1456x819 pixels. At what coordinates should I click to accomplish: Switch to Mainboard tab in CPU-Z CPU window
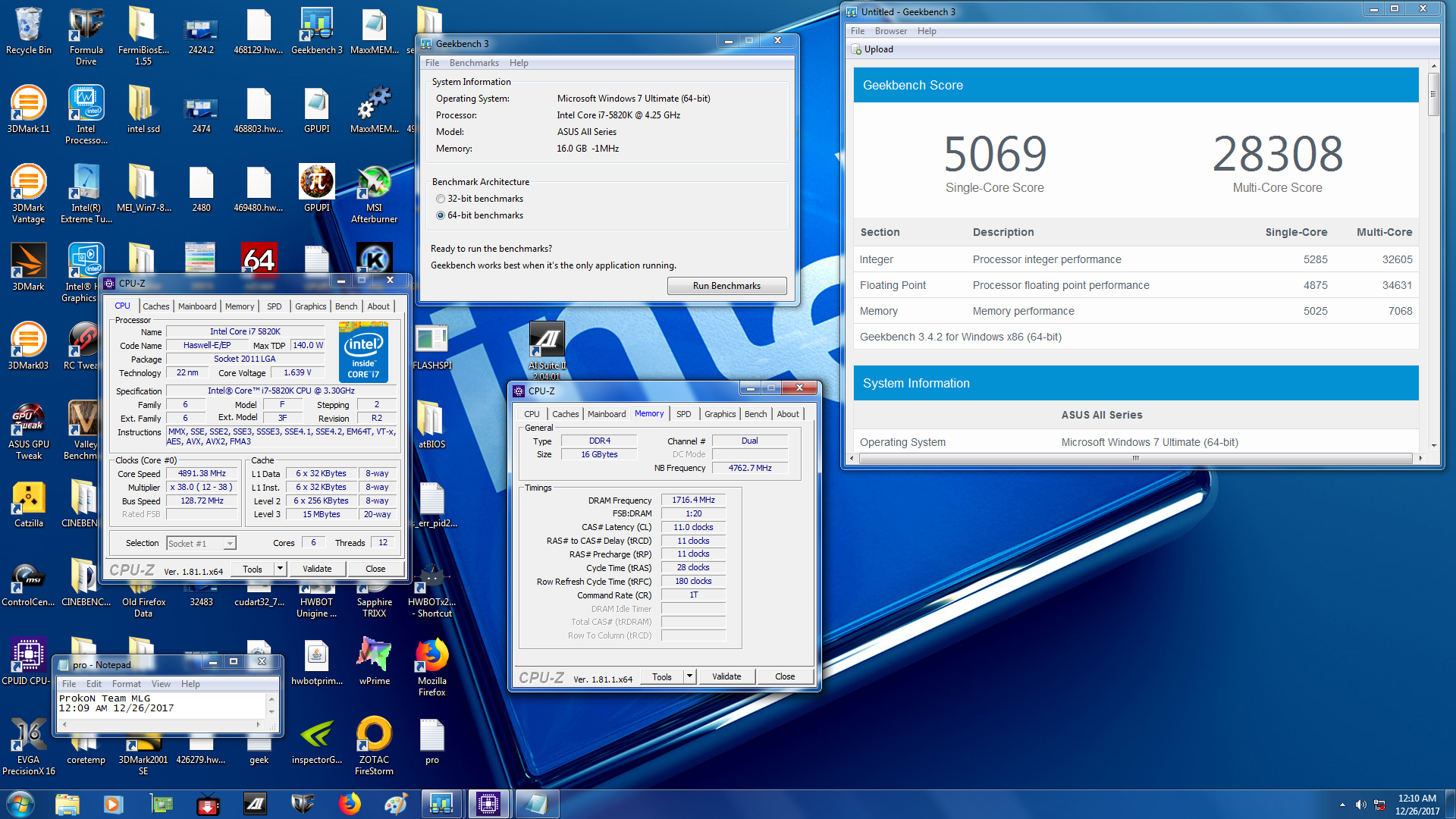(x=197, y=306)
